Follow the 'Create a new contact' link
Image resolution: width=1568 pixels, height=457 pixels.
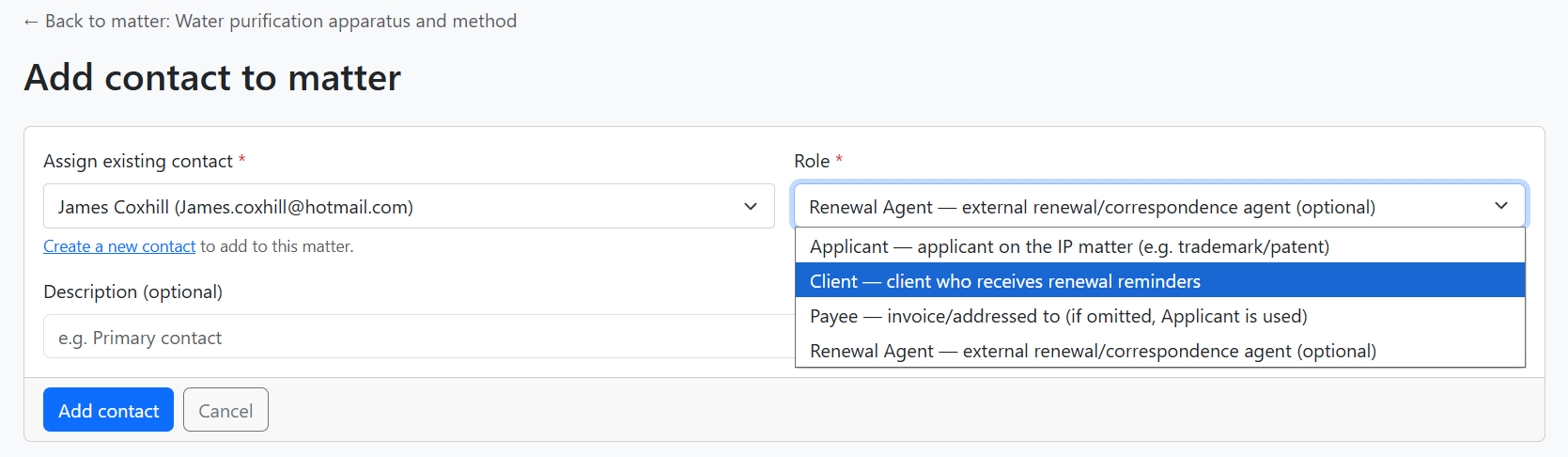tap(119, 246)
